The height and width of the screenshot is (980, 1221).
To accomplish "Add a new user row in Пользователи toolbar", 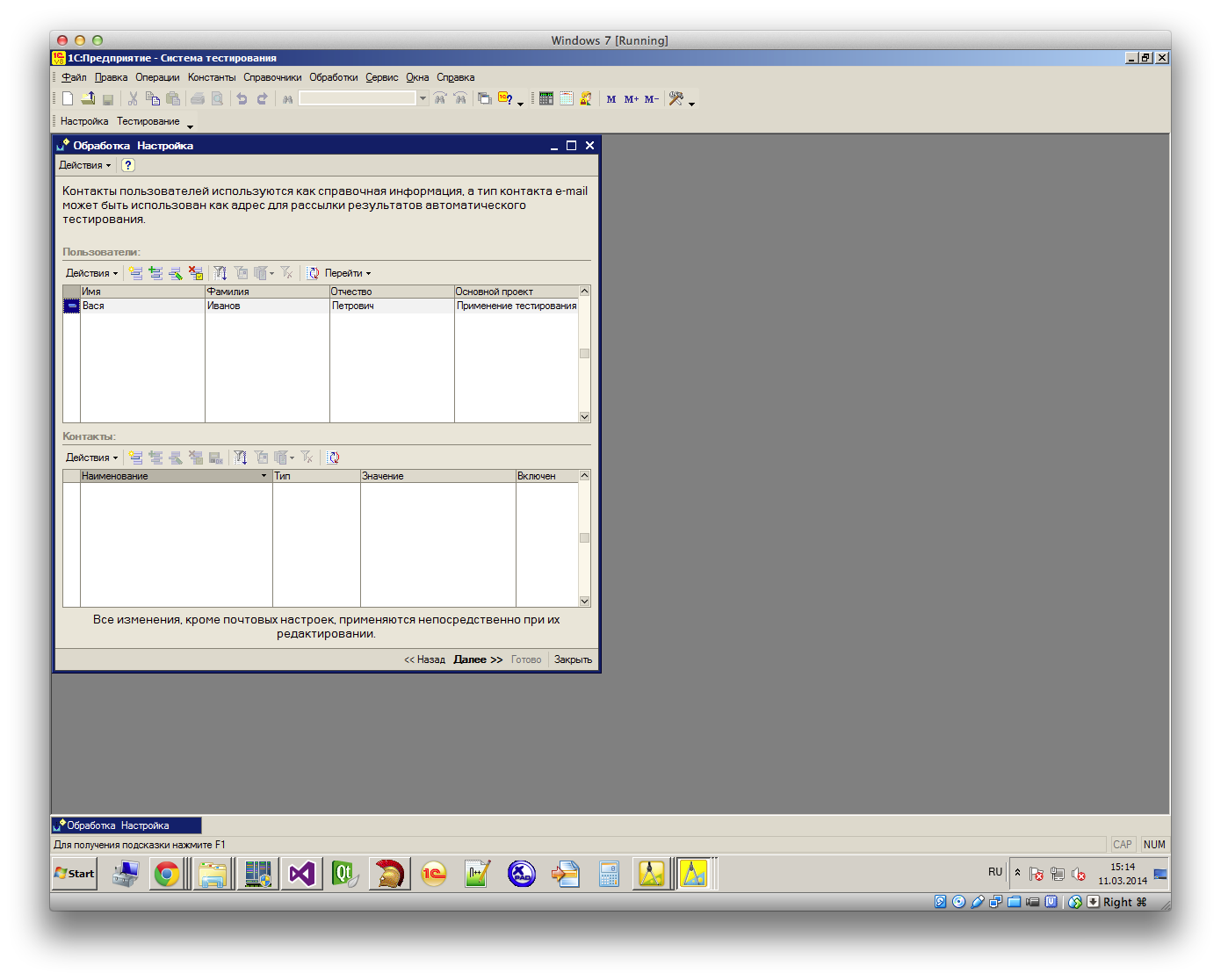I will [x=136, y=273].
